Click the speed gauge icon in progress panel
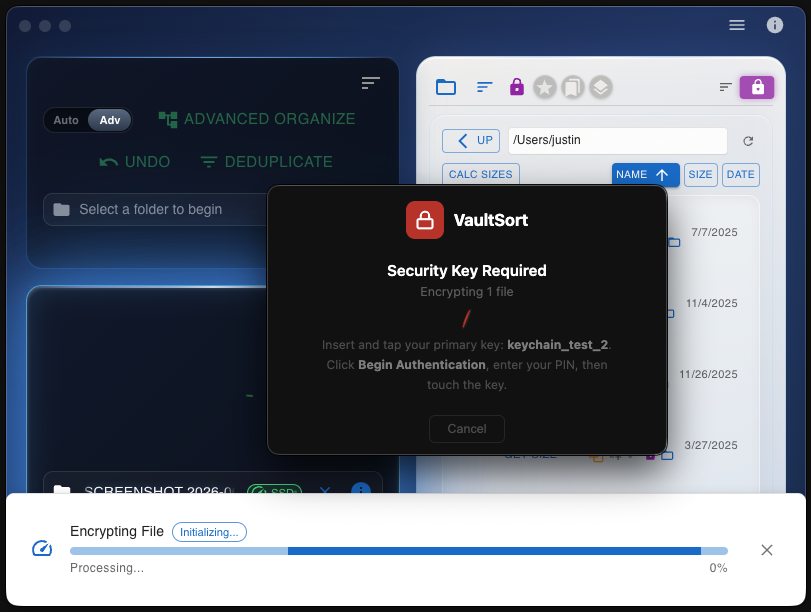 point(42,548)
